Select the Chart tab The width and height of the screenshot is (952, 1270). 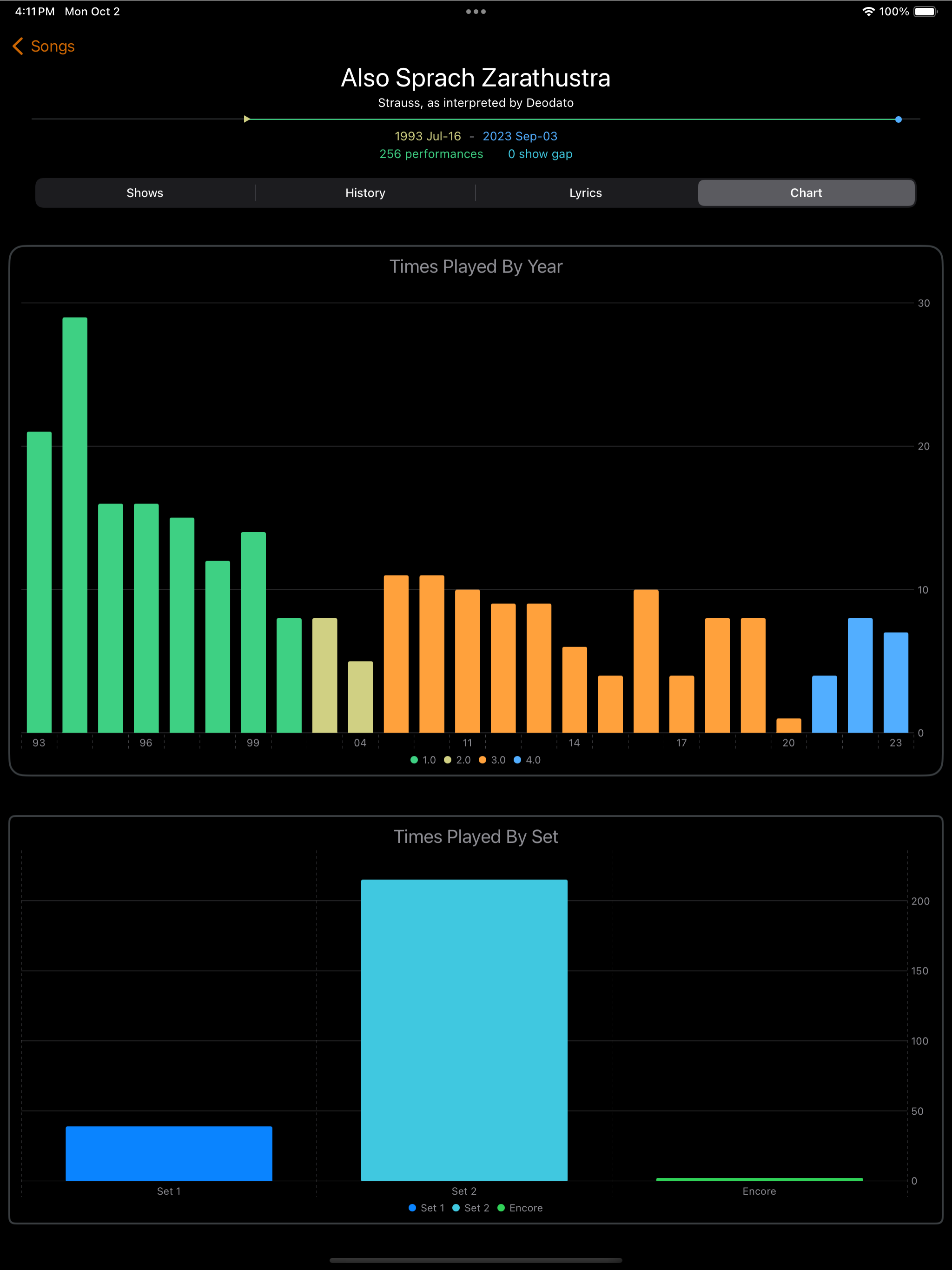806,193
